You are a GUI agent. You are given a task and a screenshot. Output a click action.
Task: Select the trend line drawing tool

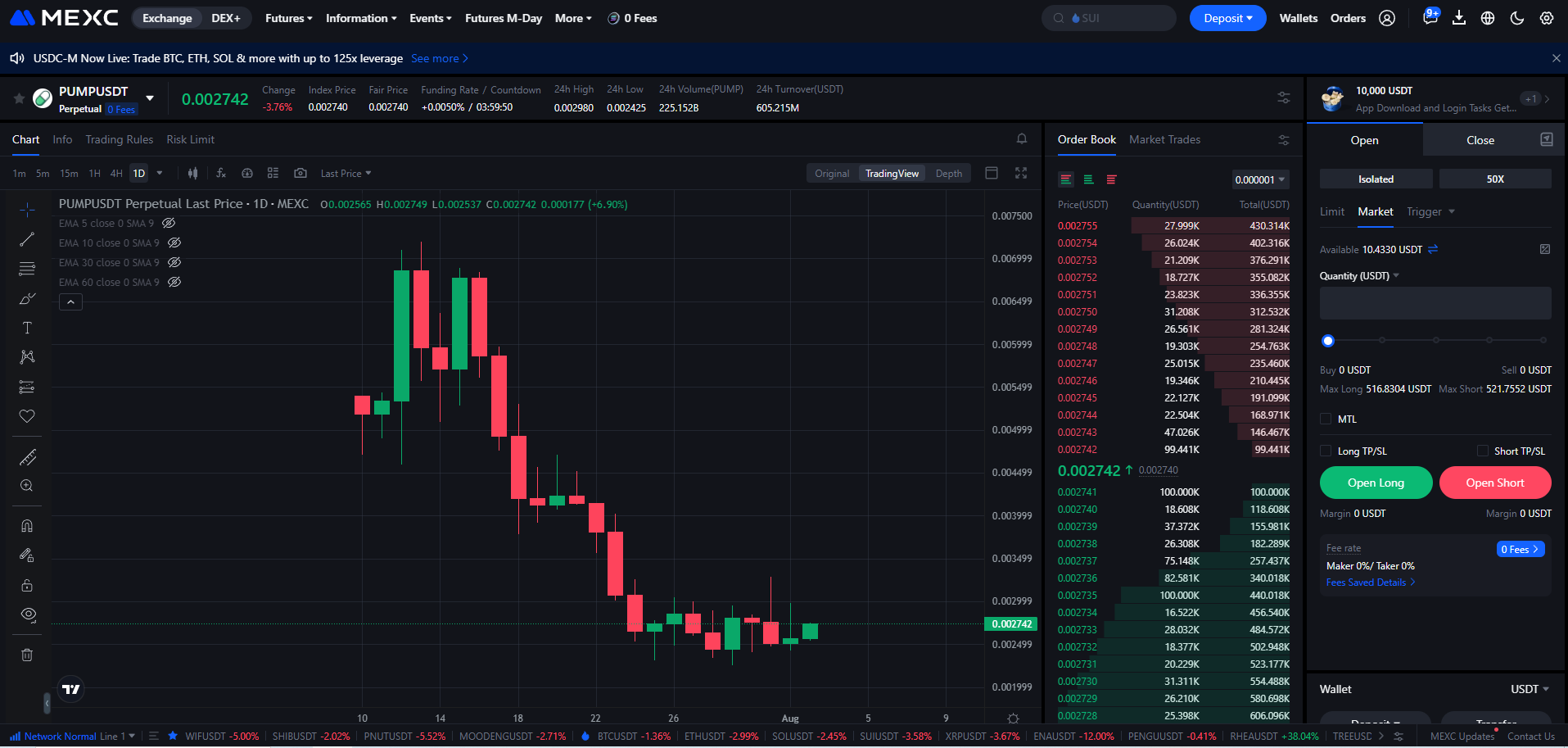[x=27, y=239]
